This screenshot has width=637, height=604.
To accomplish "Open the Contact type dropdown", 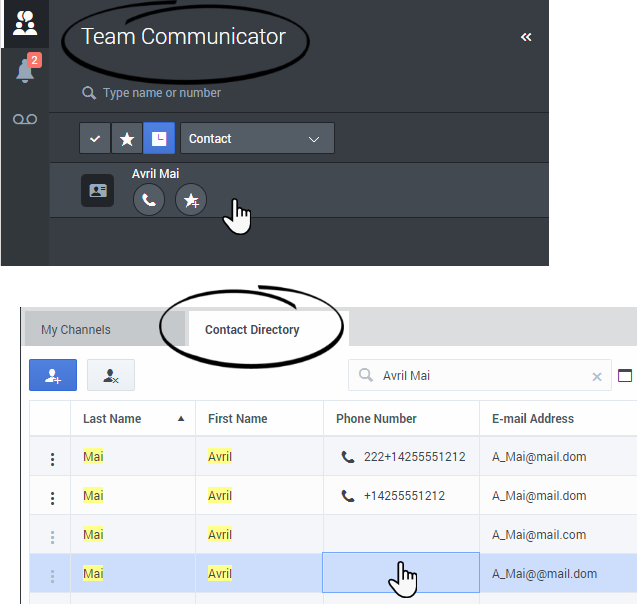I will click(x=257, y=139).
